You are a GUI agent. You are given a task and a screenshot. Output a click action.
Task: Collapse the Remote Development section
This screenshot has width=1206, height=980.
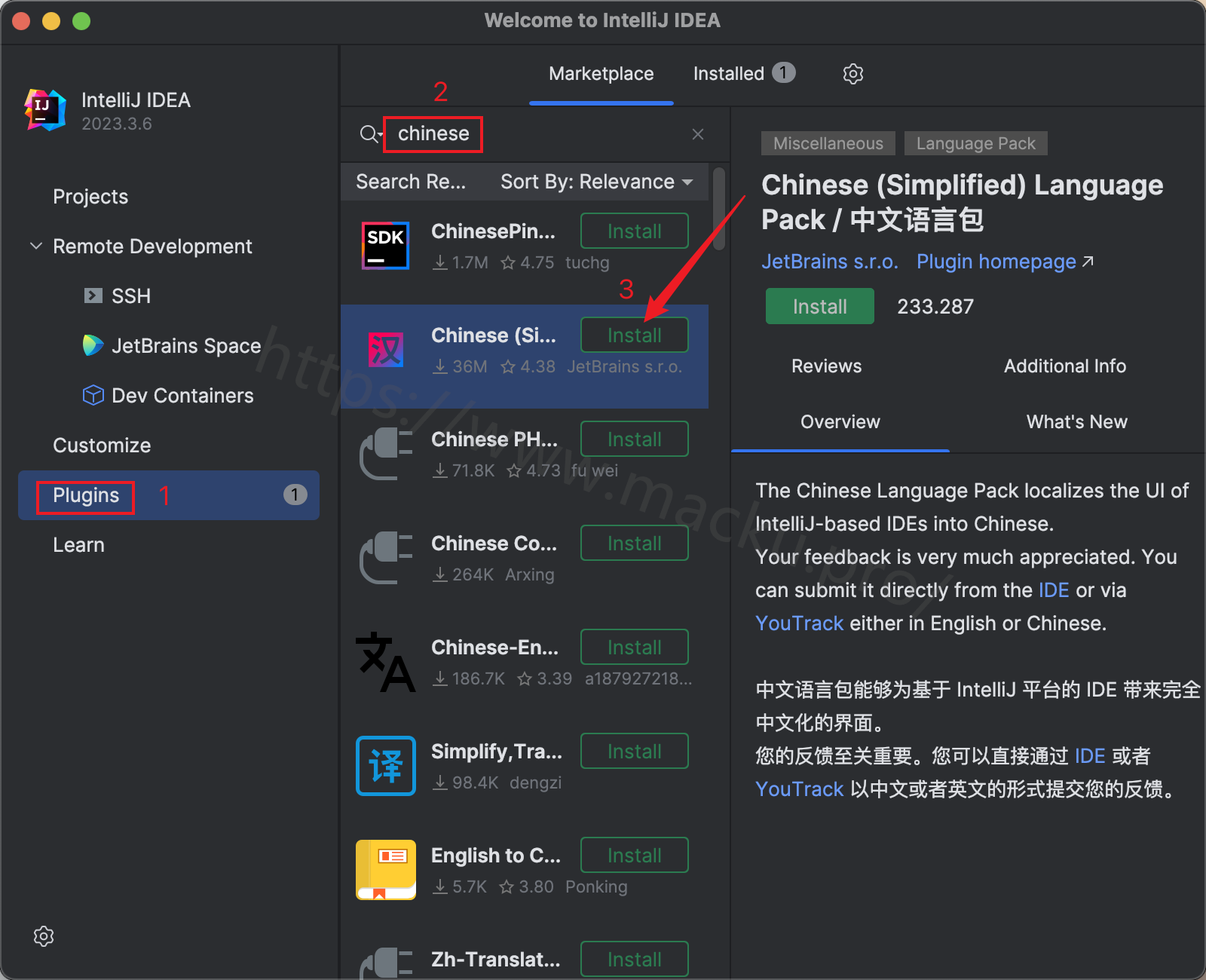click(35, 246)
